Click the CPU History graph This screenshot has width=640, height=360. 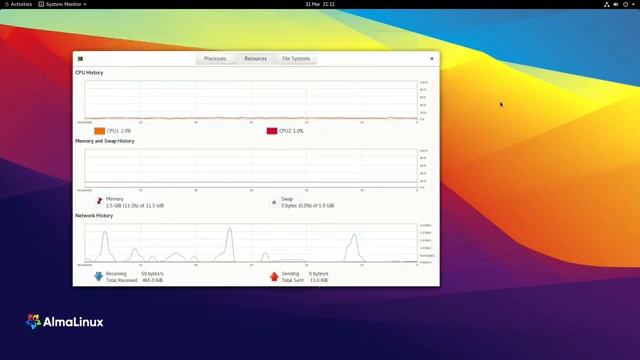(251, 100)
